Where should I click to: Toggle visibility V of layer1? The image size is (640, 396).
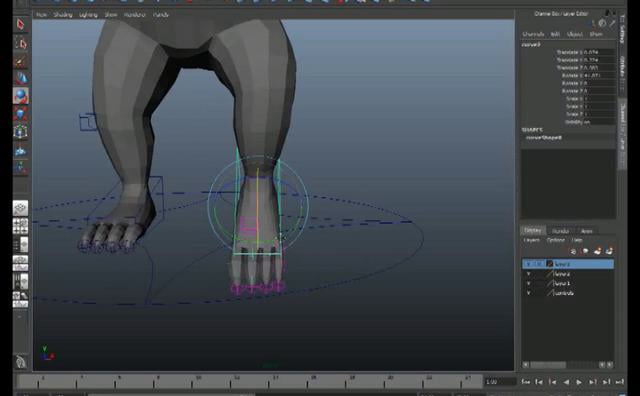click(x=528, y=283)
